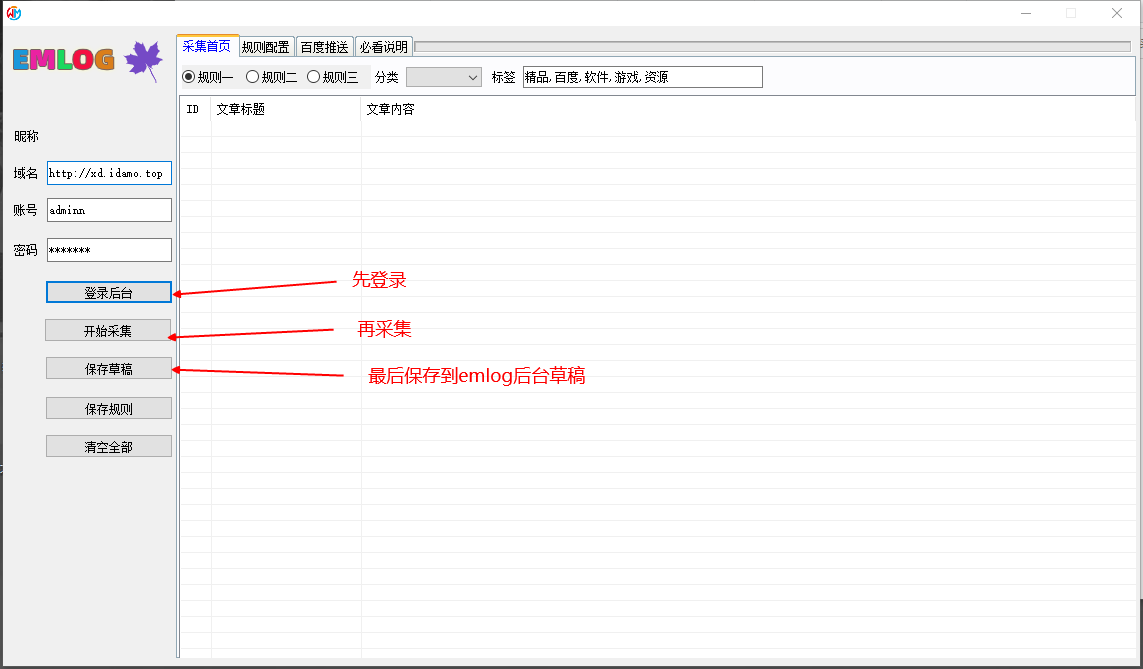This screenshot has height=669, width=1143.
Task: Open the 必看说明 tab
Action: pyautogui.click(x=384, y=47)
